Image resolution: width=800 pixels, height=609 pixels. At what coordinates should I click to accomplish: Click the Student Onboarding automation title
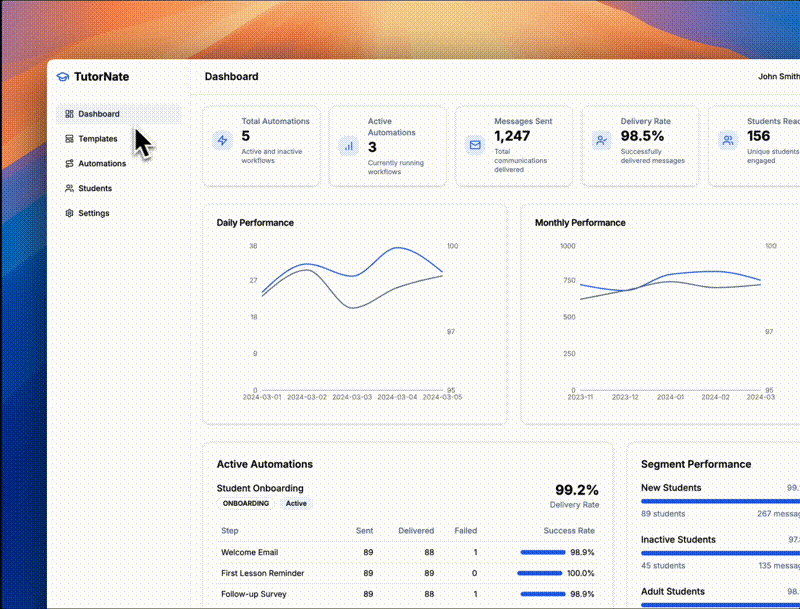pos(260,488)
